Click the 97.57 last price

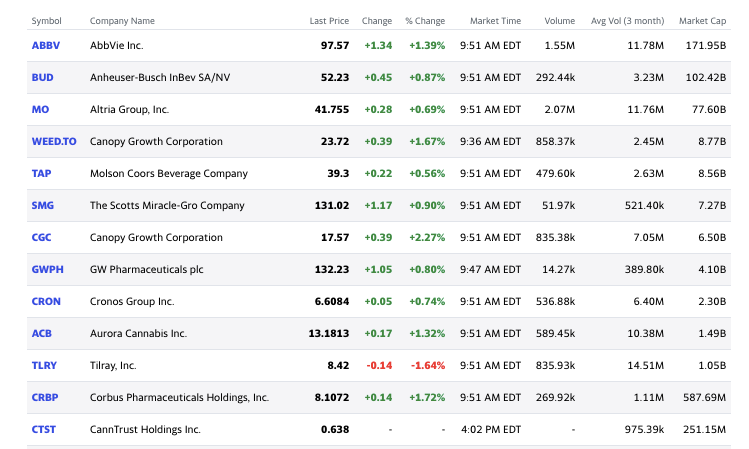pyautogui.click(x=335, y=45)
